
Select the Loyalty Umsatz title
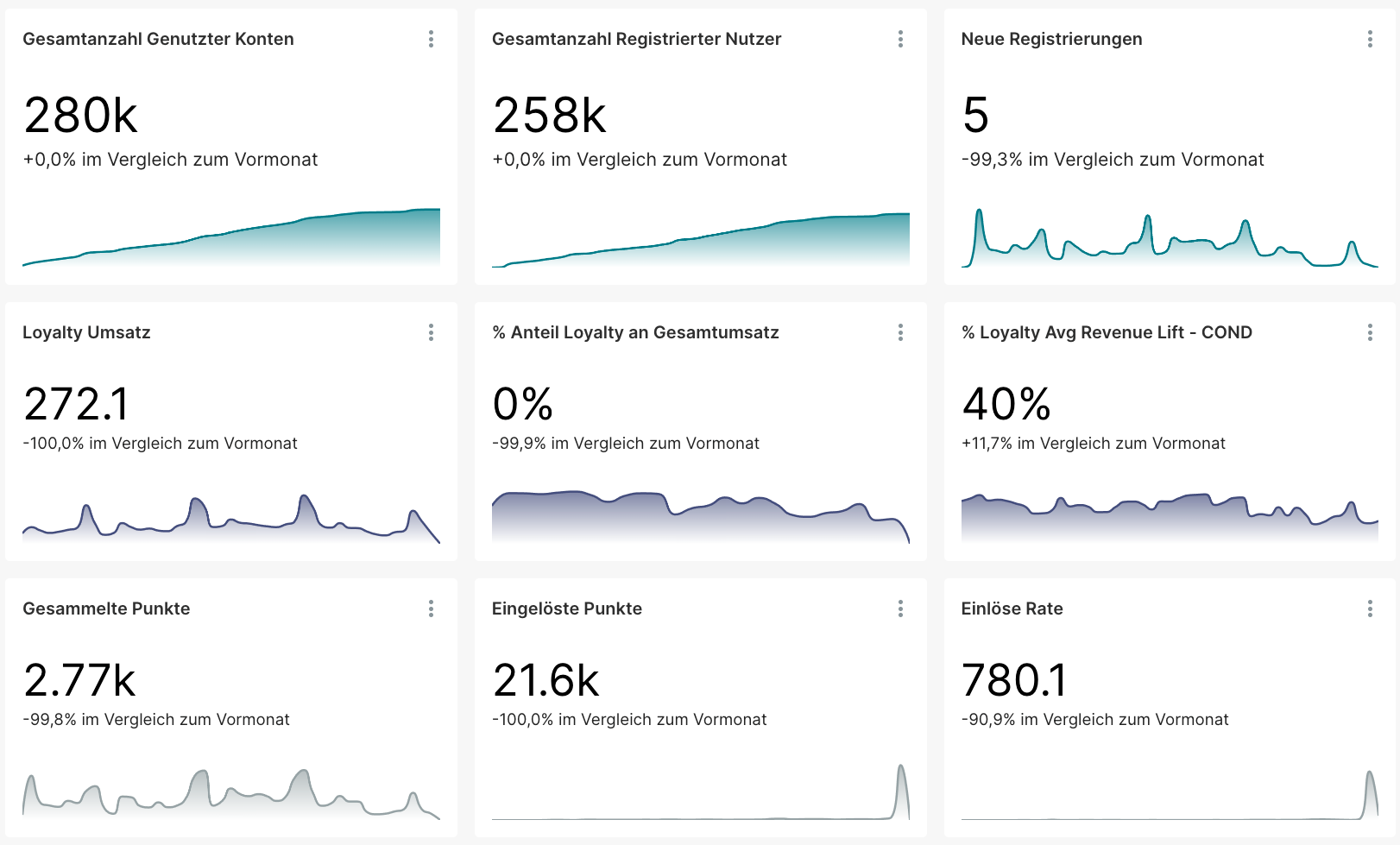[87, 332]
